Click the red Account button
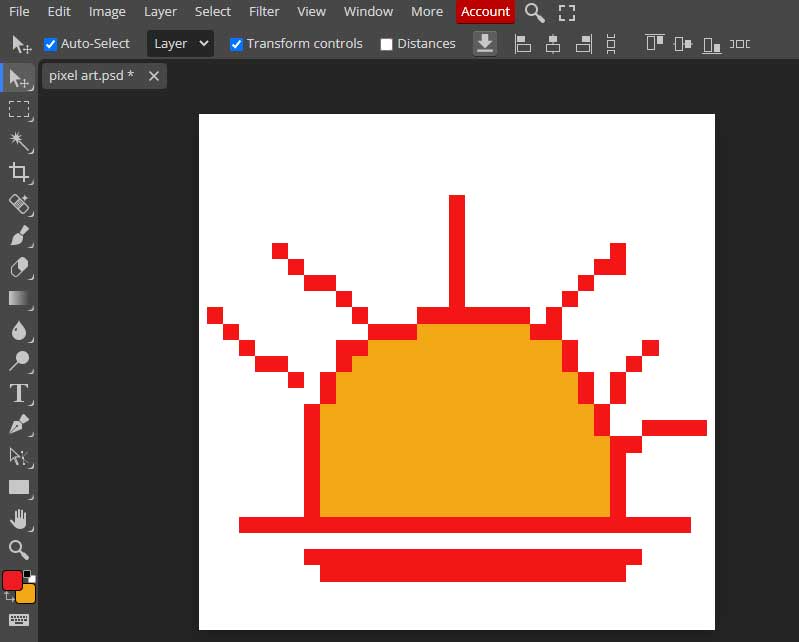 click(485, 12)
